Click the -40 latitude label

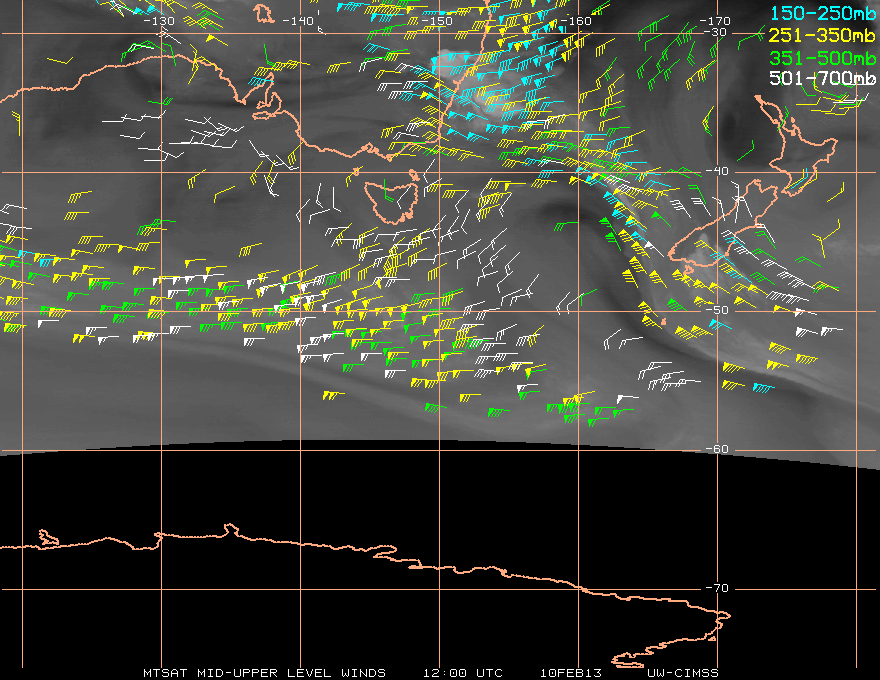pyautogui.click(x=717, y=171)
